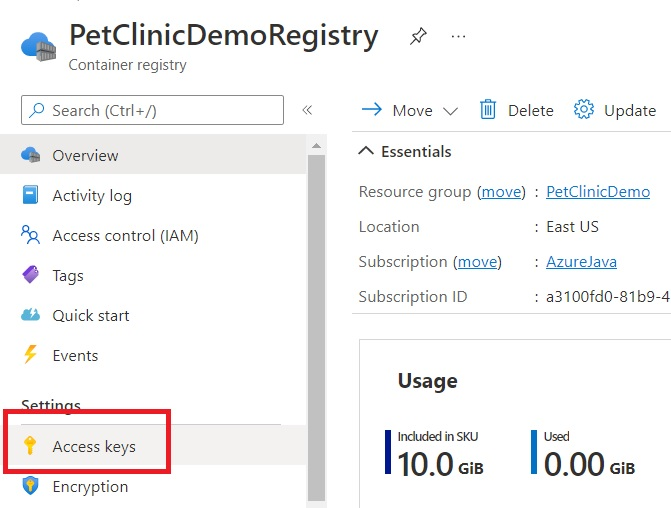This screenshot has width=671, height=508.
Task: Open the more options ellipsis menu
Action: [x=458, y=36]
